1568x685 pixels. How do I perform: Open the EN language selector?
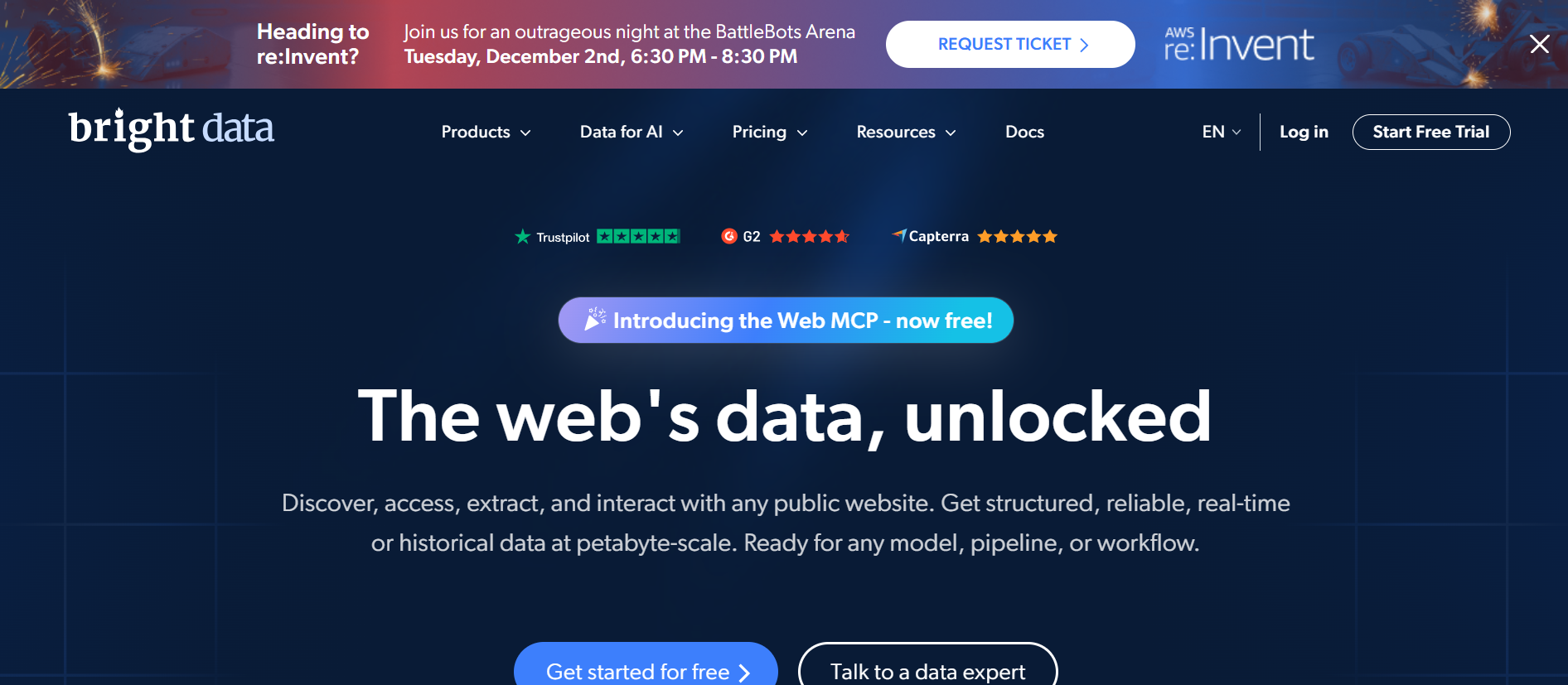pos(1221,133)
